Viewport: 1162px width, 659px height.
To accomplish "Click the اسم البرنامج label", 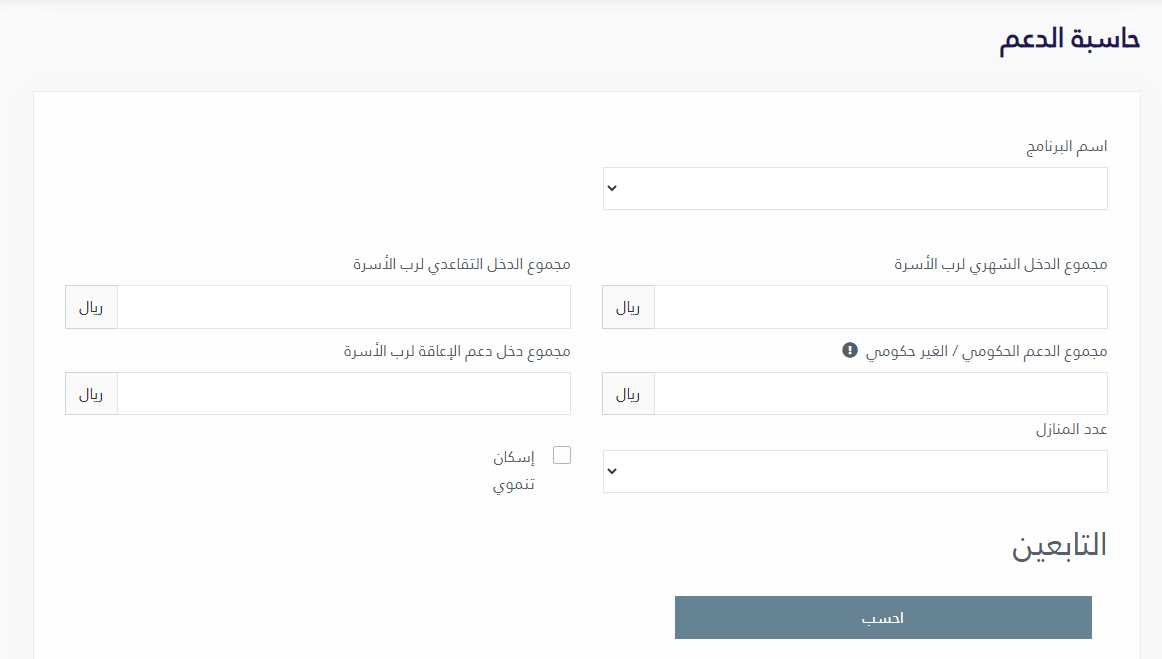I will coord(1066,147).
